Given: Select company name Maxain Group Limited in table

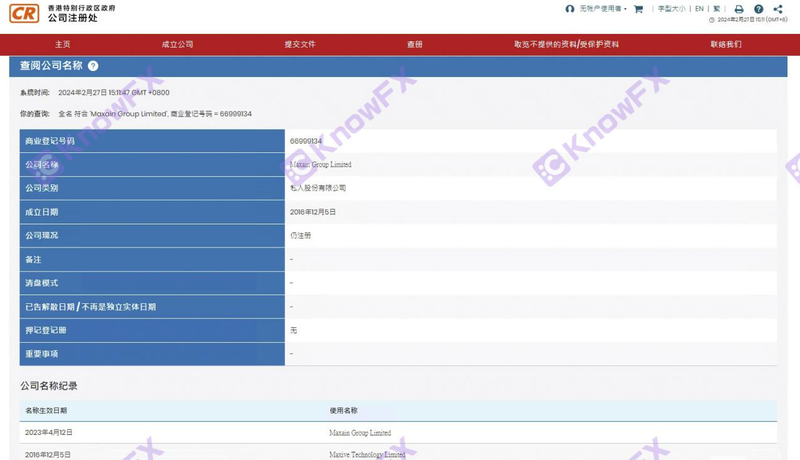Looking at the screenshot, I should (x=320, y=164).
